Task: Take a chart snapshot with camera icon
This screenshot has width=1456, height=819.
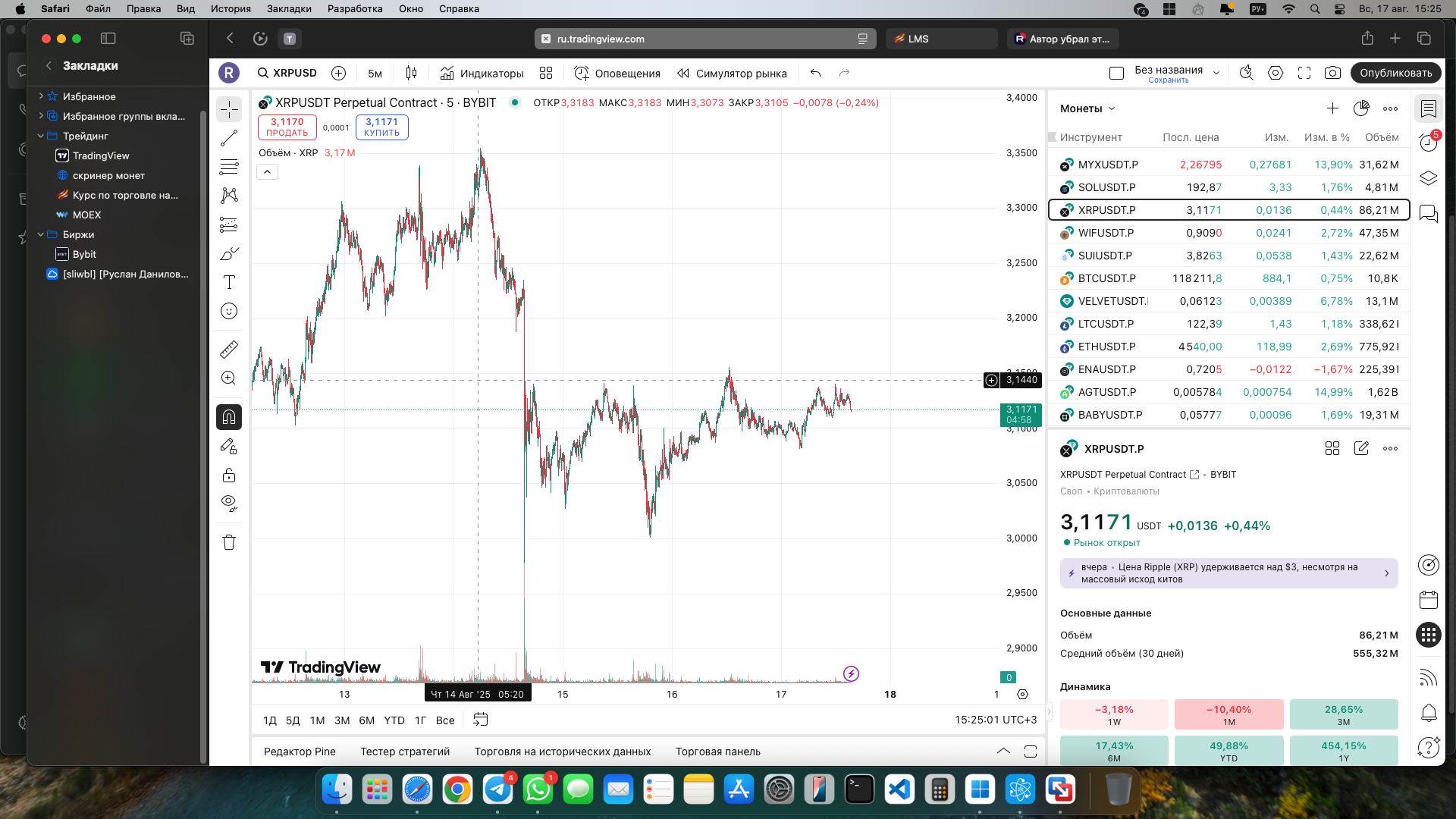Action: pyautogui.click(x=1332, y=73)
